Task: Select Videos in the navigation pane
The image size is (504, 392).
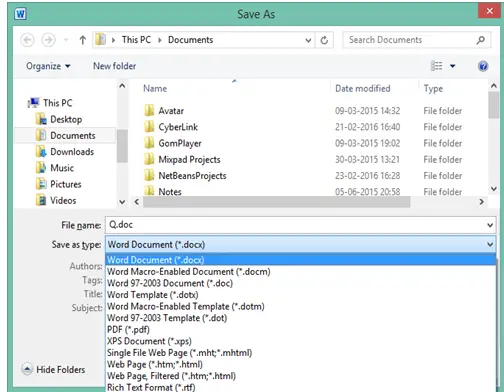Action: 63,200
